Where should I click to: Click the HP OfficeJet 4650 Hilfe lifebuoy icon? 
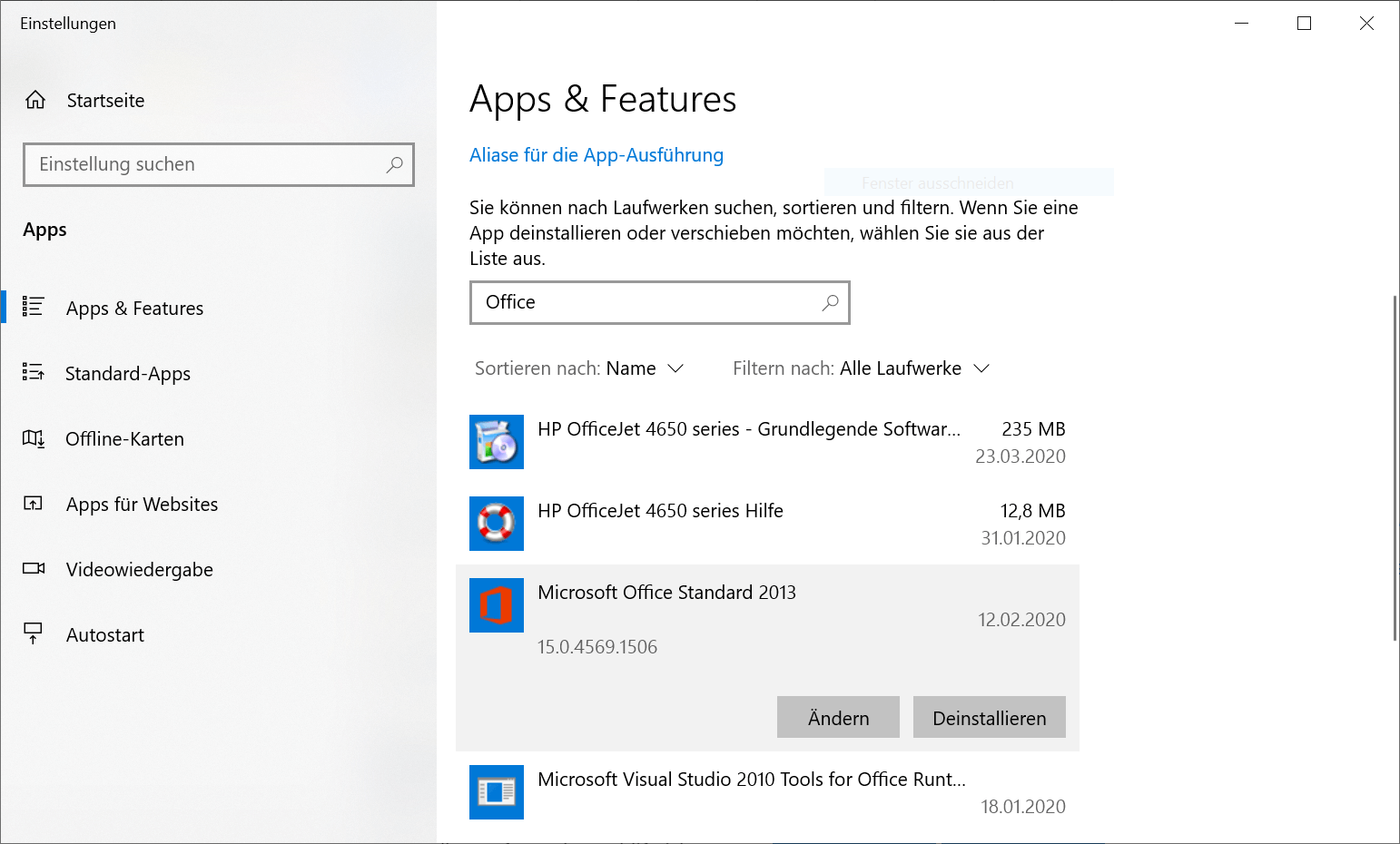pos(497,524)
